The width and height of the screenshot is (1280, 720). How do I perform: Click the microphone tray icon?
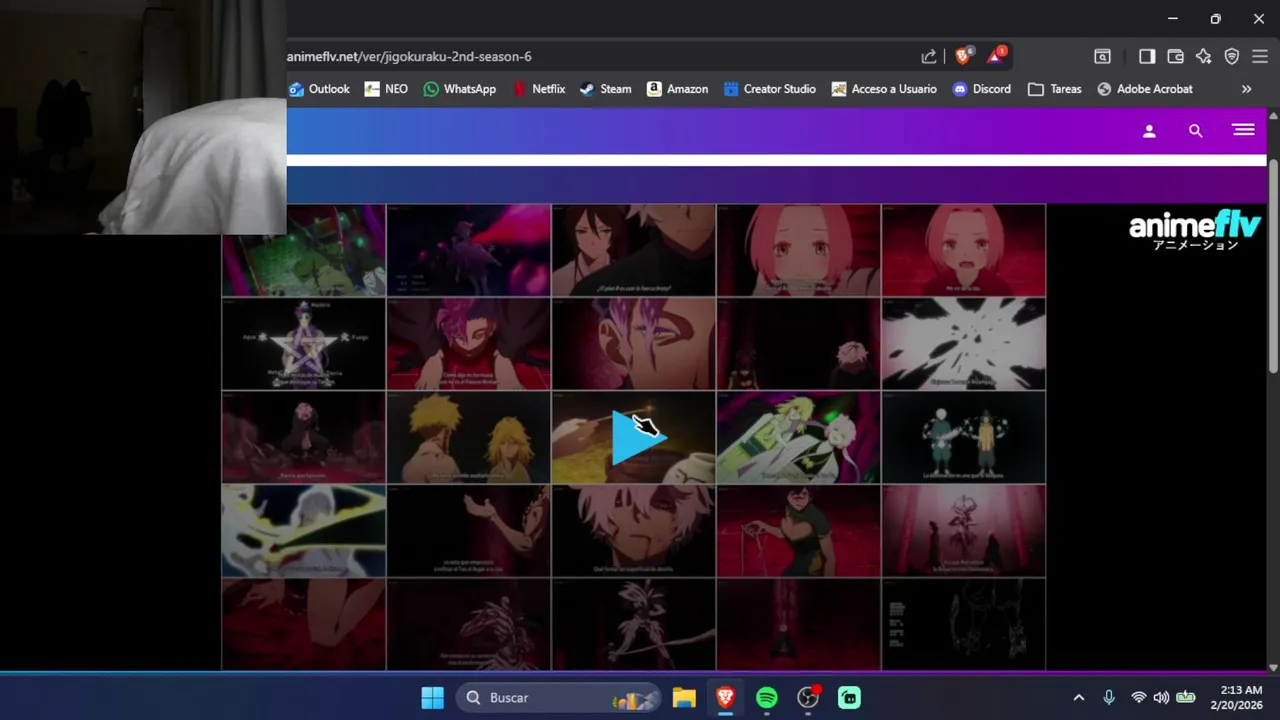[x=1108, y=698]
